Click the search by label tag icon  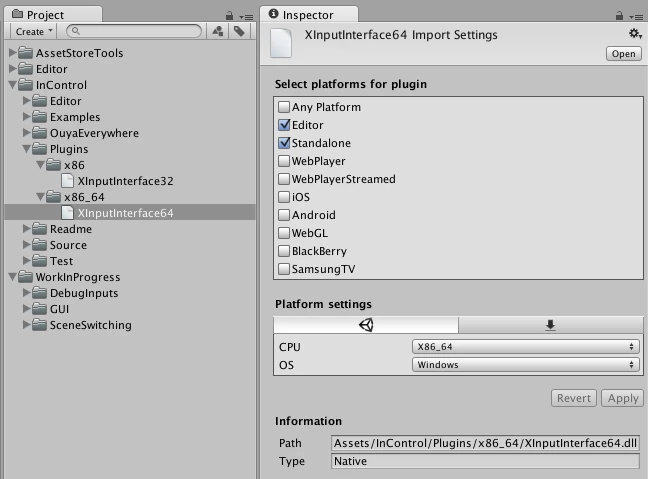tap(239, 31)
